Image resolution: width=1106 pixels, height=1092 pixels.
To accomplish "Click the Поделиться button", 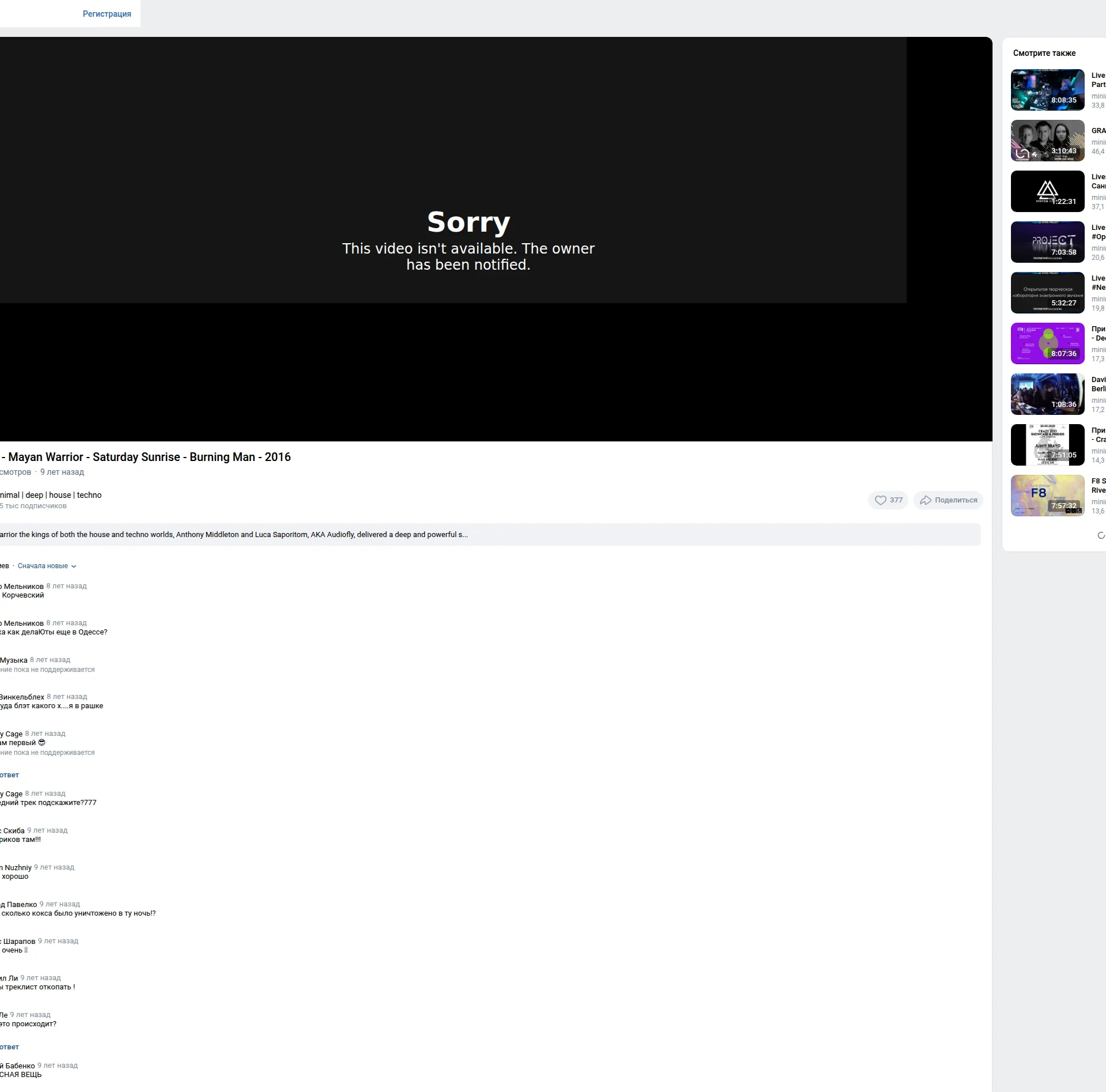I will click(948, 500).
